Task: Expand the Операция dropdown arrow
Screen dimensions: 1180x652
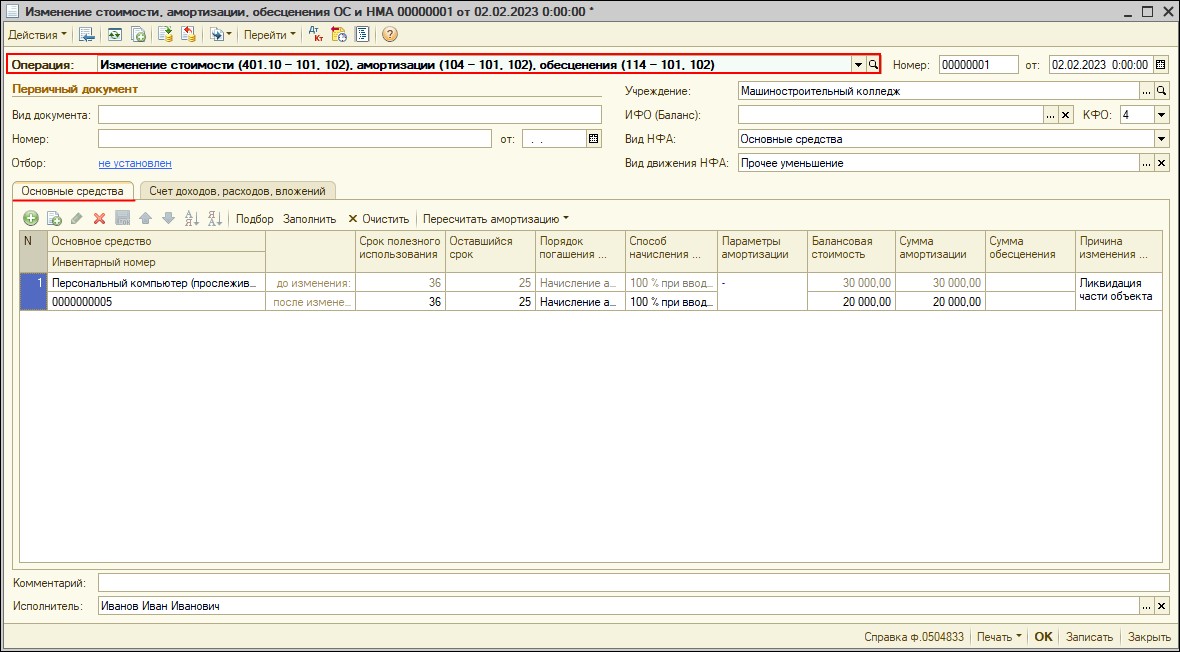Action: [858, 65]
